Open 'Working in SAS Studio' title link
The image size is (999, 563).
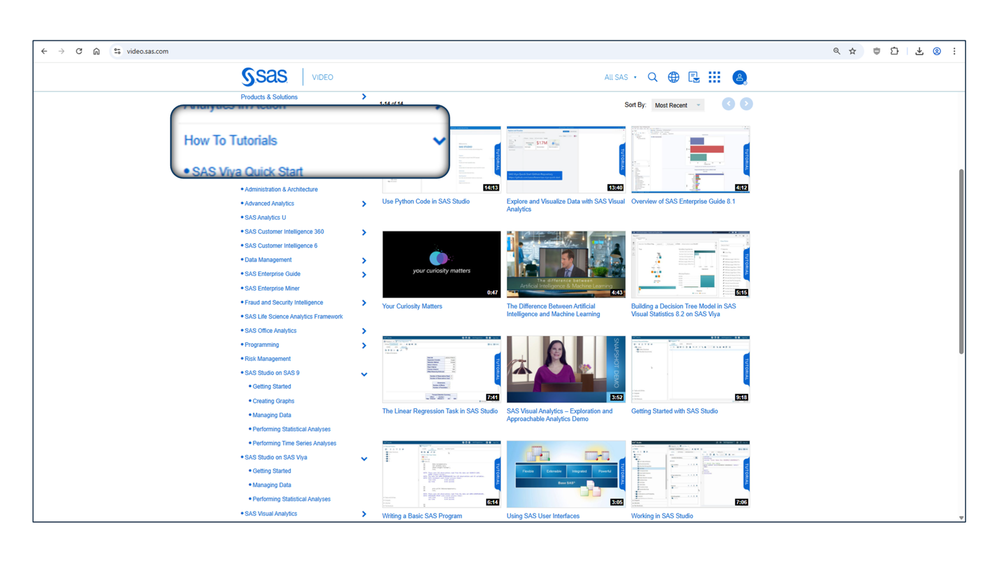(662, 516)
